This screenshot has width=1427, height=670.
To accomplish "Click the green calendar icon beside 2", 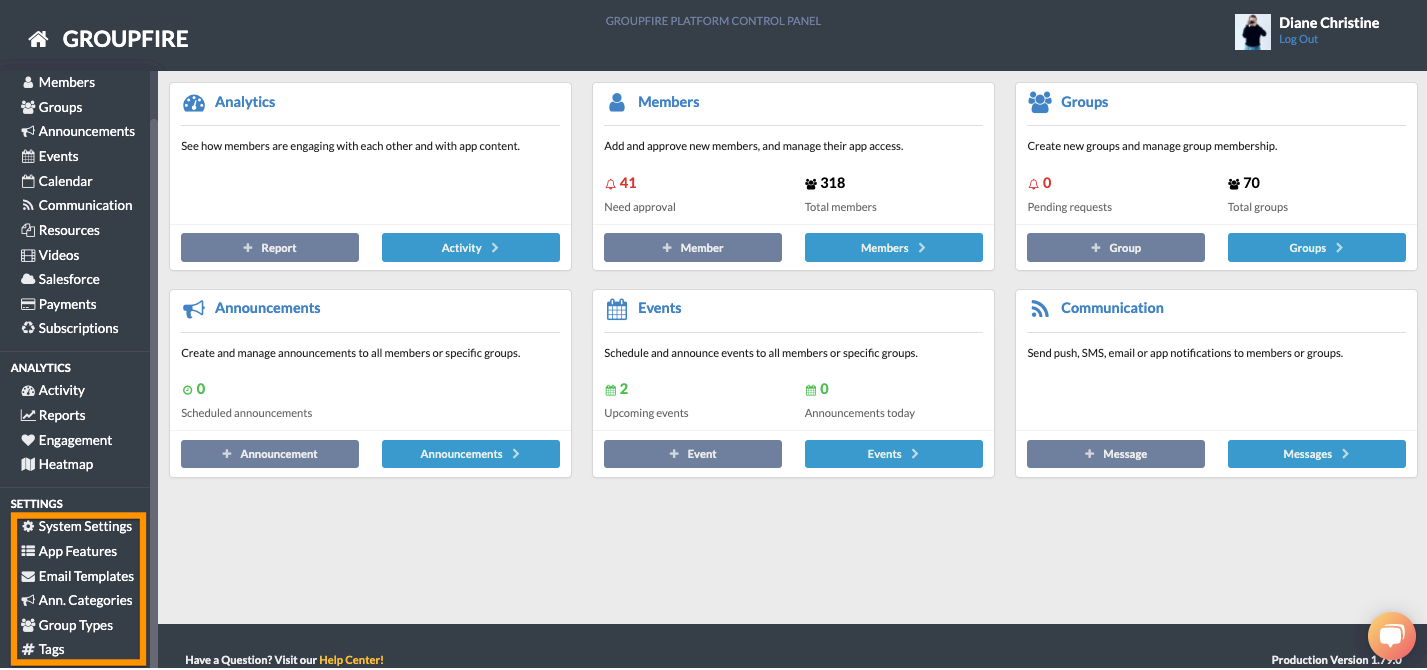I will (611, 390).
